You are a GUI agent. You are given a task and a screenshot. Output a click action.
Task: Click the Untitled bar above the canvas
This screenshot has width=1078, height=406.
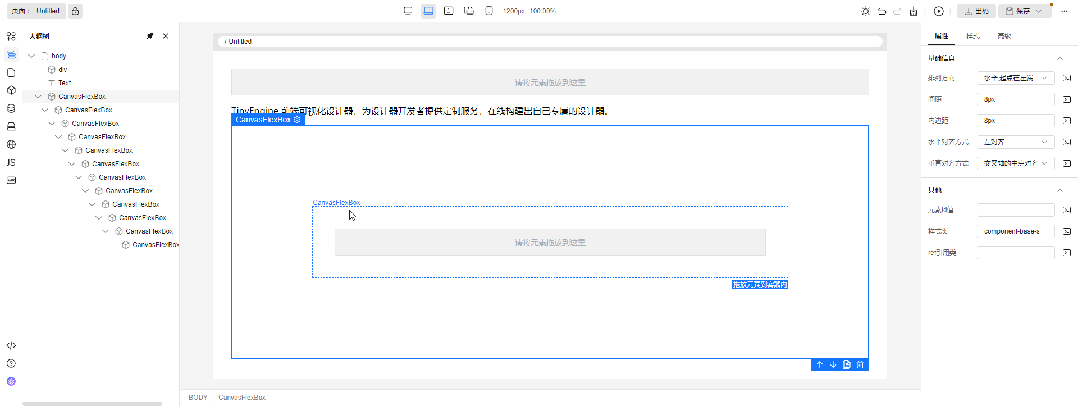550,41
